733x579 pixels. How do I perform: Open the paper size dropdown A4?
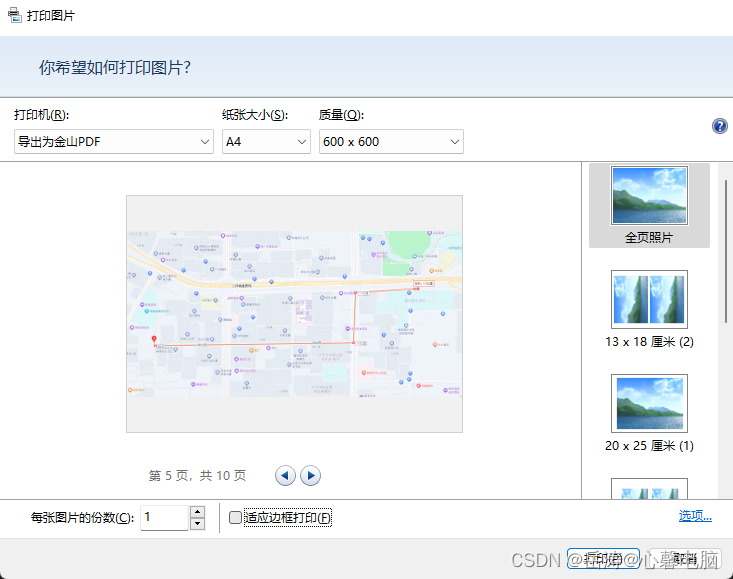(266, 142)
